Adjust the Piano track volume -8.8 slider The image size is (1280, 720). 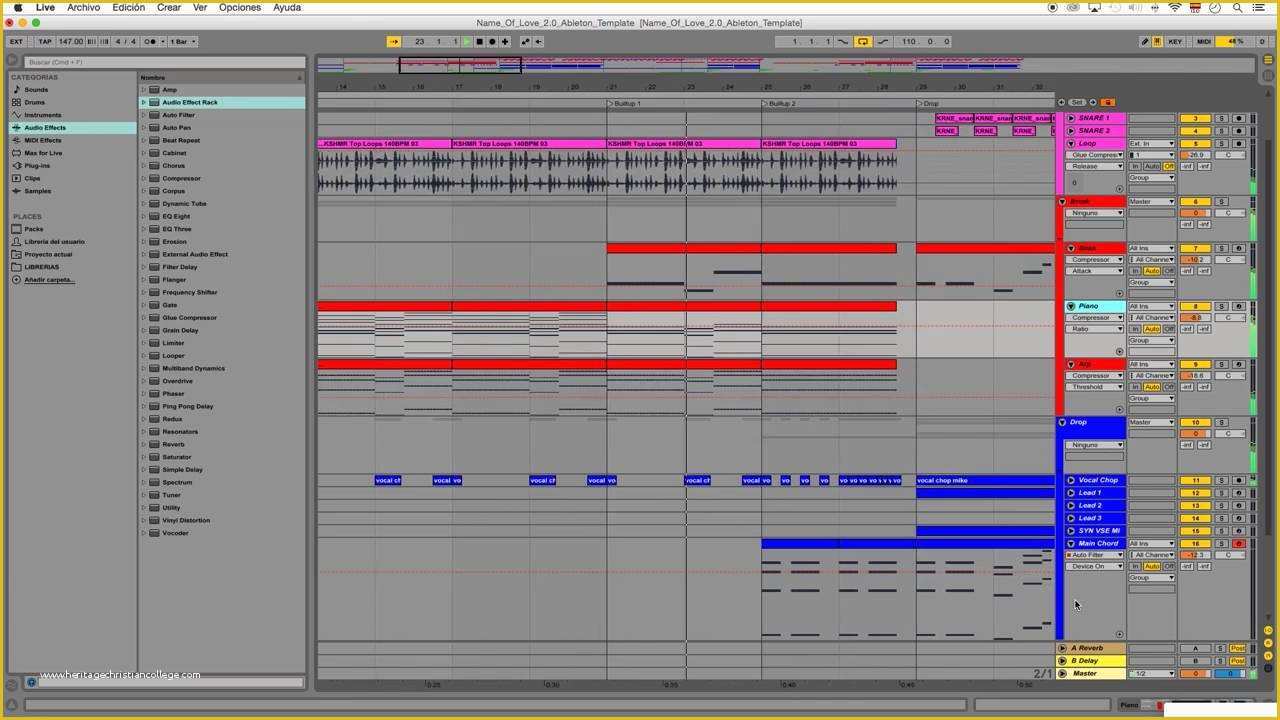[x=1195, y=318]
